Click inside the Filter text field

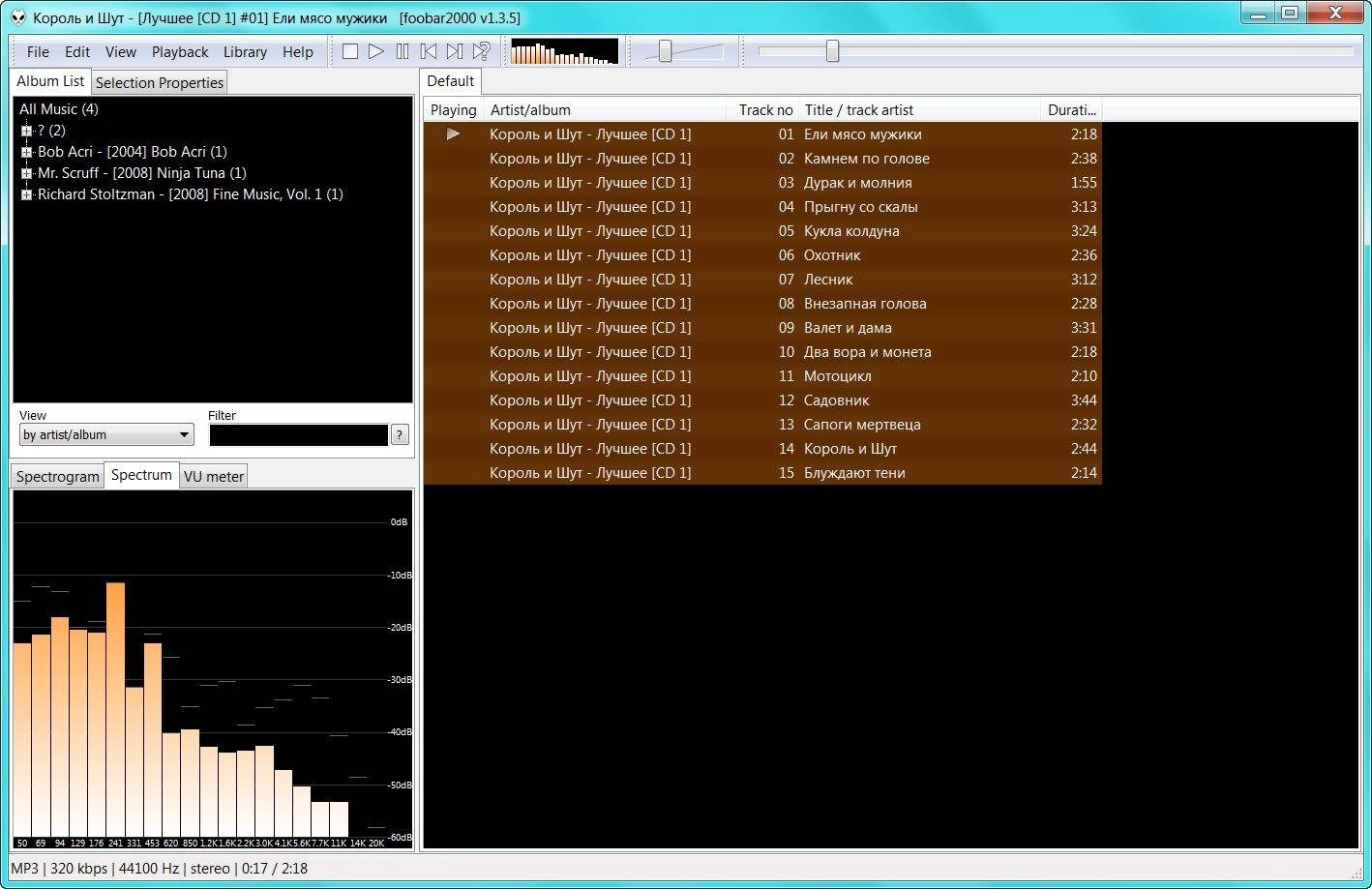[298, 435]
